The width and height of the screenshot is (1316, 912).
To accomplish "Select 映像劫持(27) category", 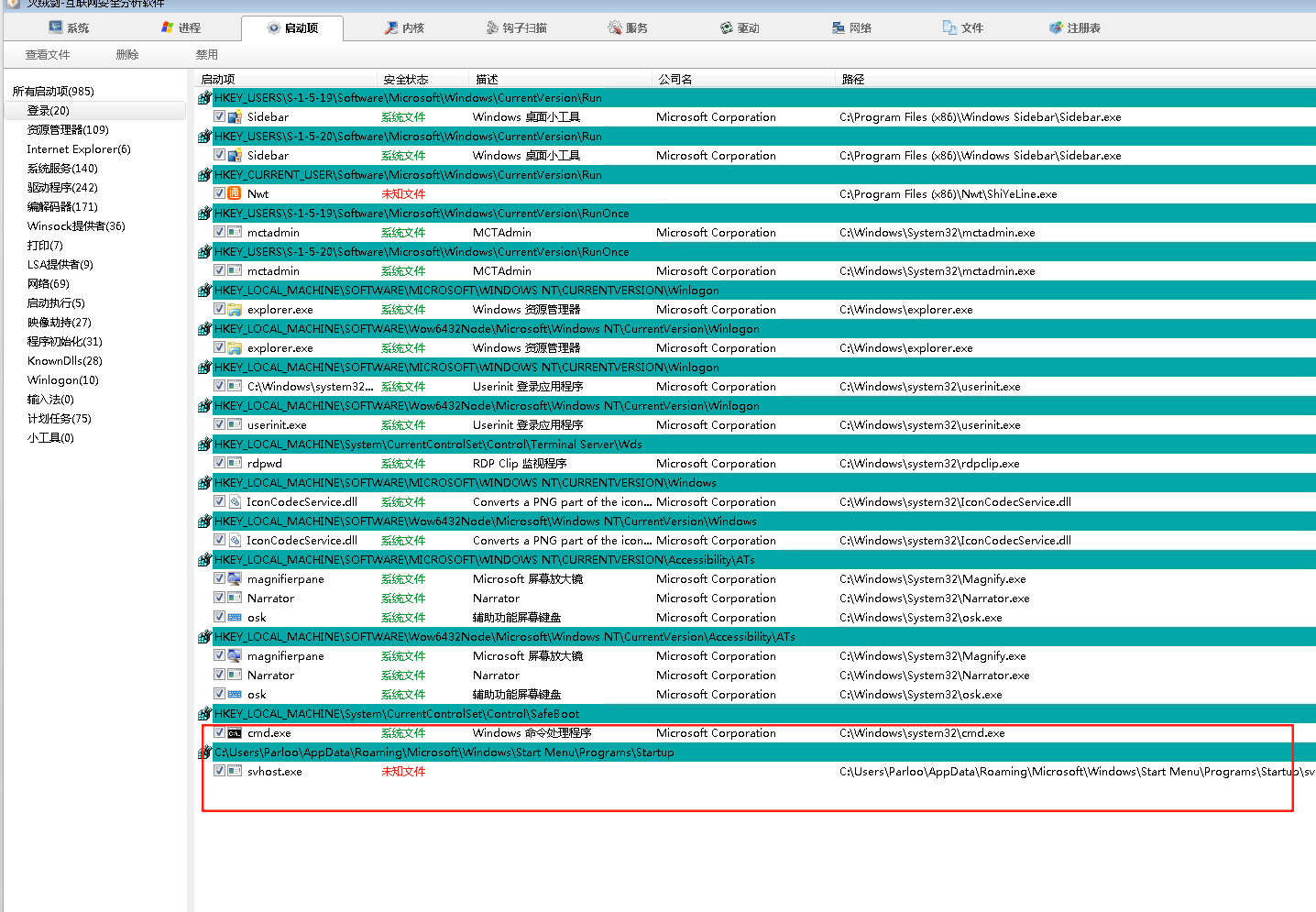I will pos(60,323).
